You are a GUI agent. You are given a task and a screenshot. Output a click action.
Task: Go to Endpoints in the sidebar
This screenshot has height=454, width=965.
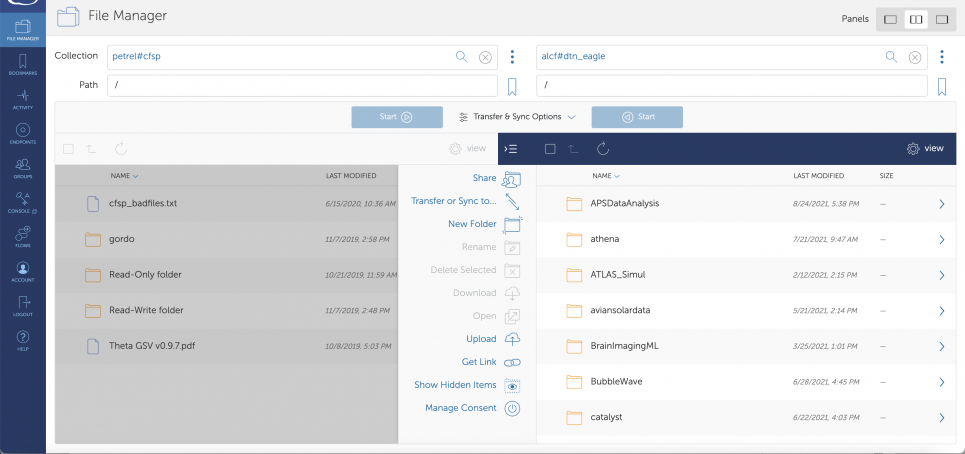(x=22, y=133)
